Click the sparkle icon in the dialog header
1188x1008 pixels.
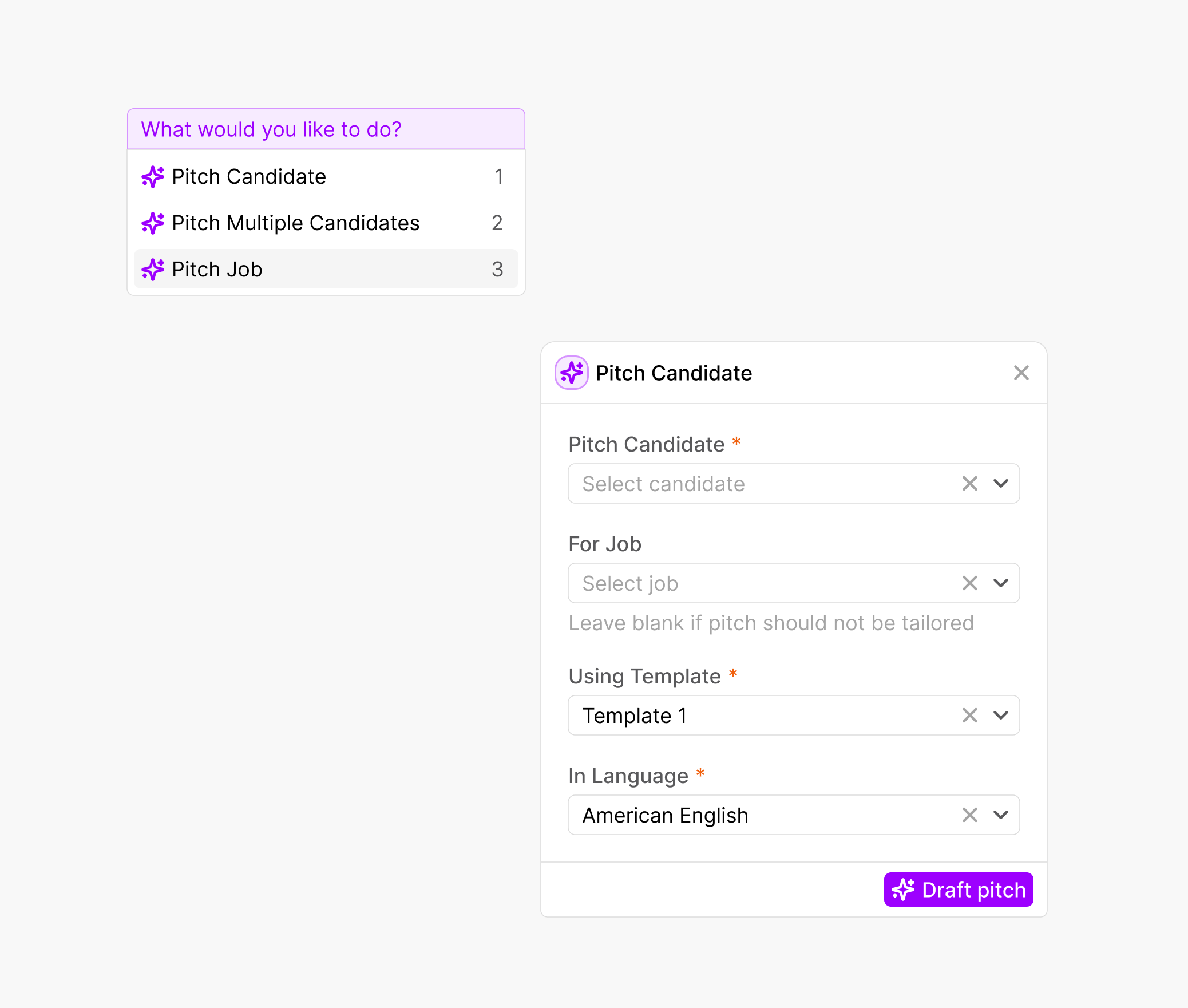click(571, 373)
